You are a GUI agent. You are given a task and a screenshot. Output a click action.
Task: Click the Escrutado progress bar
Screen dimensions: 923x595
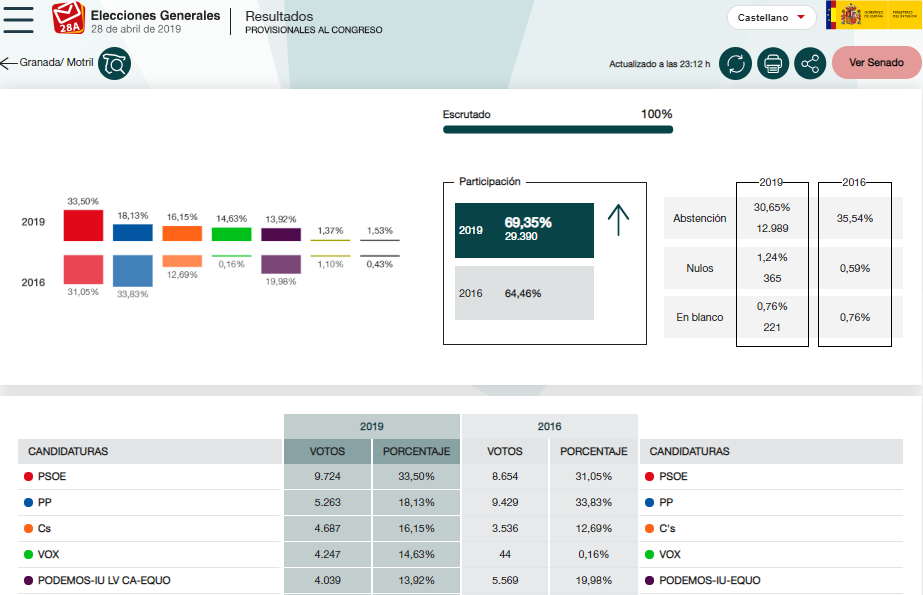point(557,129)
